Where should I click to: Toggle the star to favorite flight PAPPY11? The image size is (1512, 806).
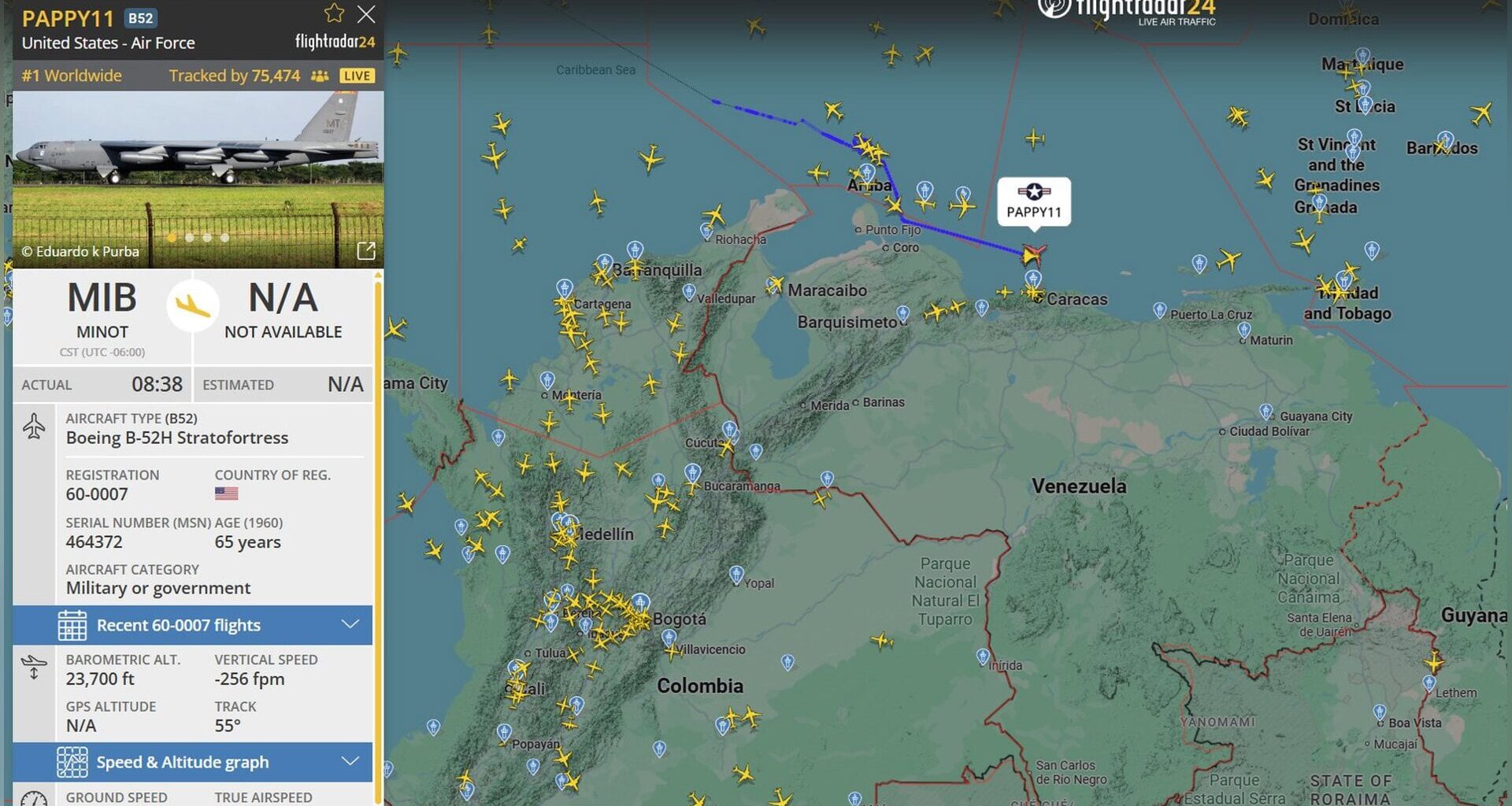click(335, 14)
